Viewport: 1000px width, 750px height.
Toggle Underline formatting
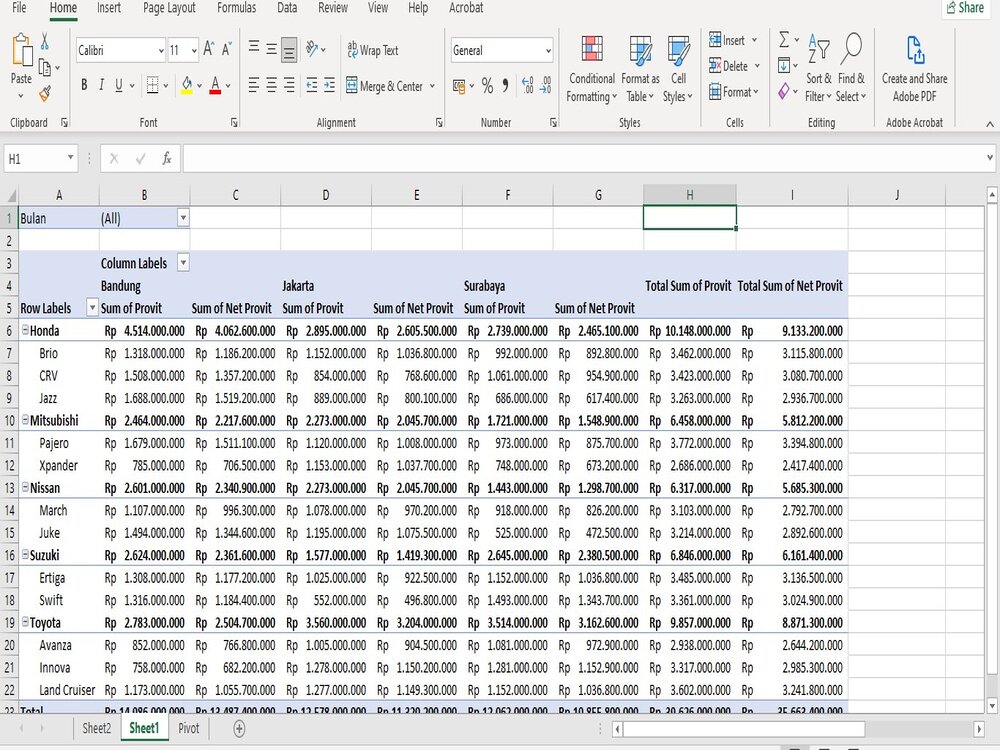(119, 85)
